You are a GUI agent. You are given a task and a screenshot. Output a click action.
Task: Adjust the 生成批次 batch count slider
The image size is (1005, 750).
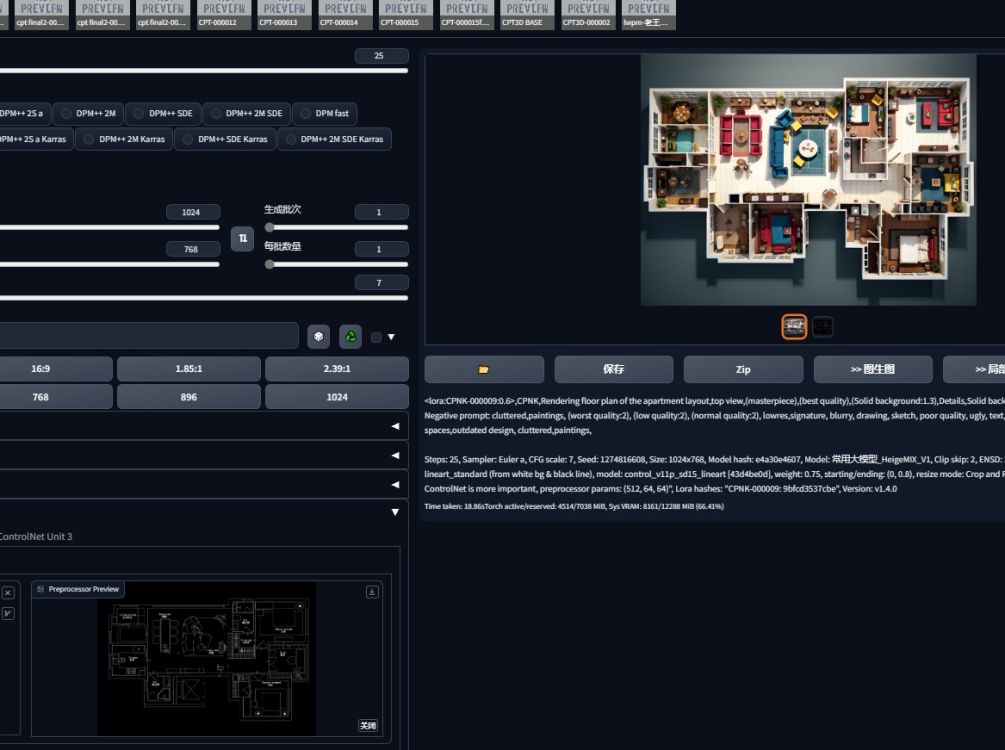336,227
